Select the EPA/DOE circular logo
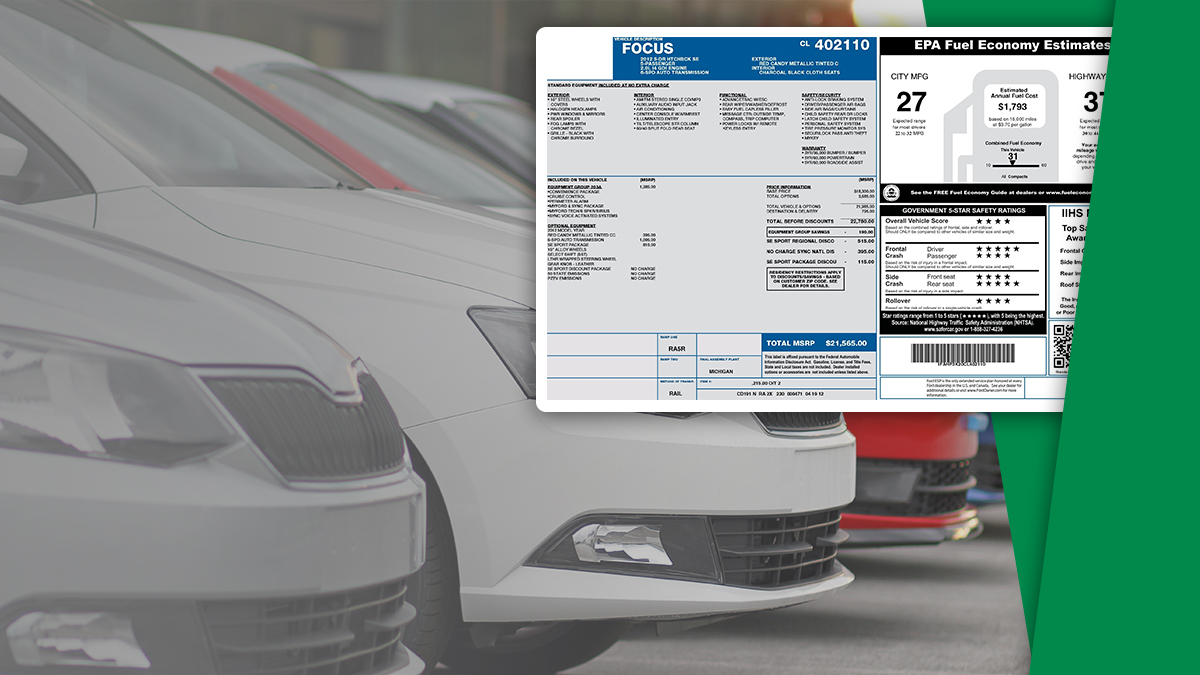This screenshot has width=1200, height=675. point(890,192)
